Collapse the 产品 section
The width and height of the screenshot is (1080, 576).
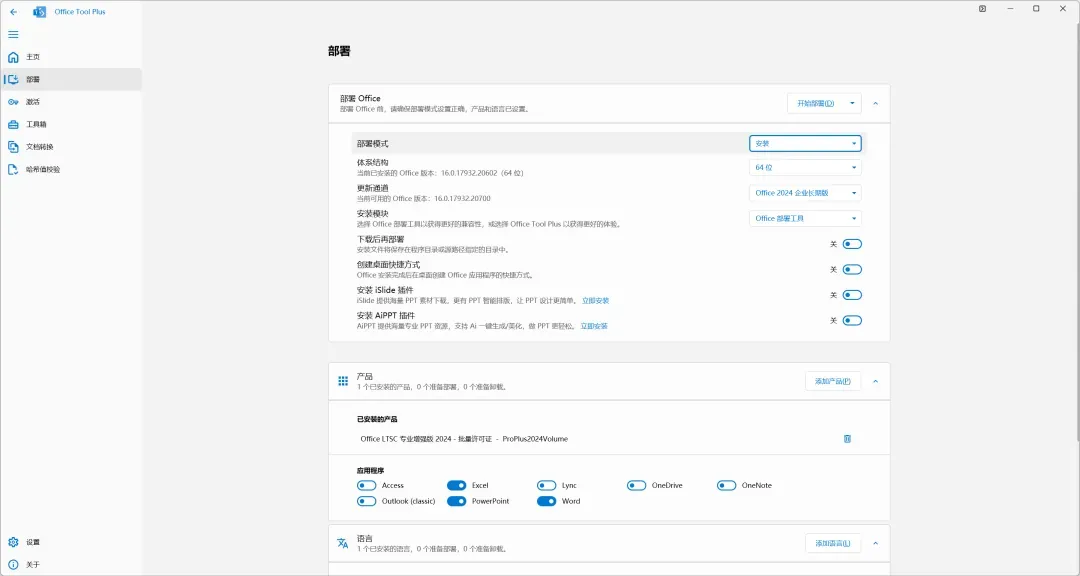click(875, 381)
